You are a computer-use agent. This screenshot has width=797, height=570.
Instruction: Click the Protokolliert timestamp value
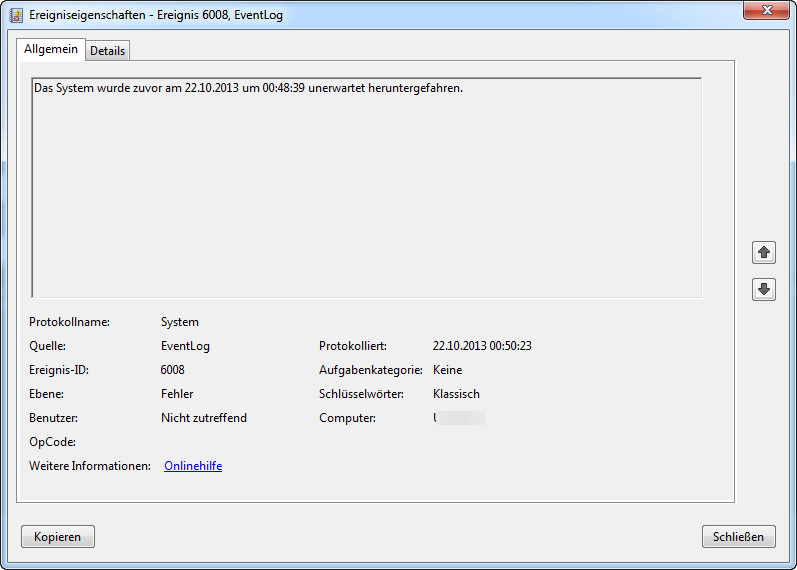click(x=482, y=346)
